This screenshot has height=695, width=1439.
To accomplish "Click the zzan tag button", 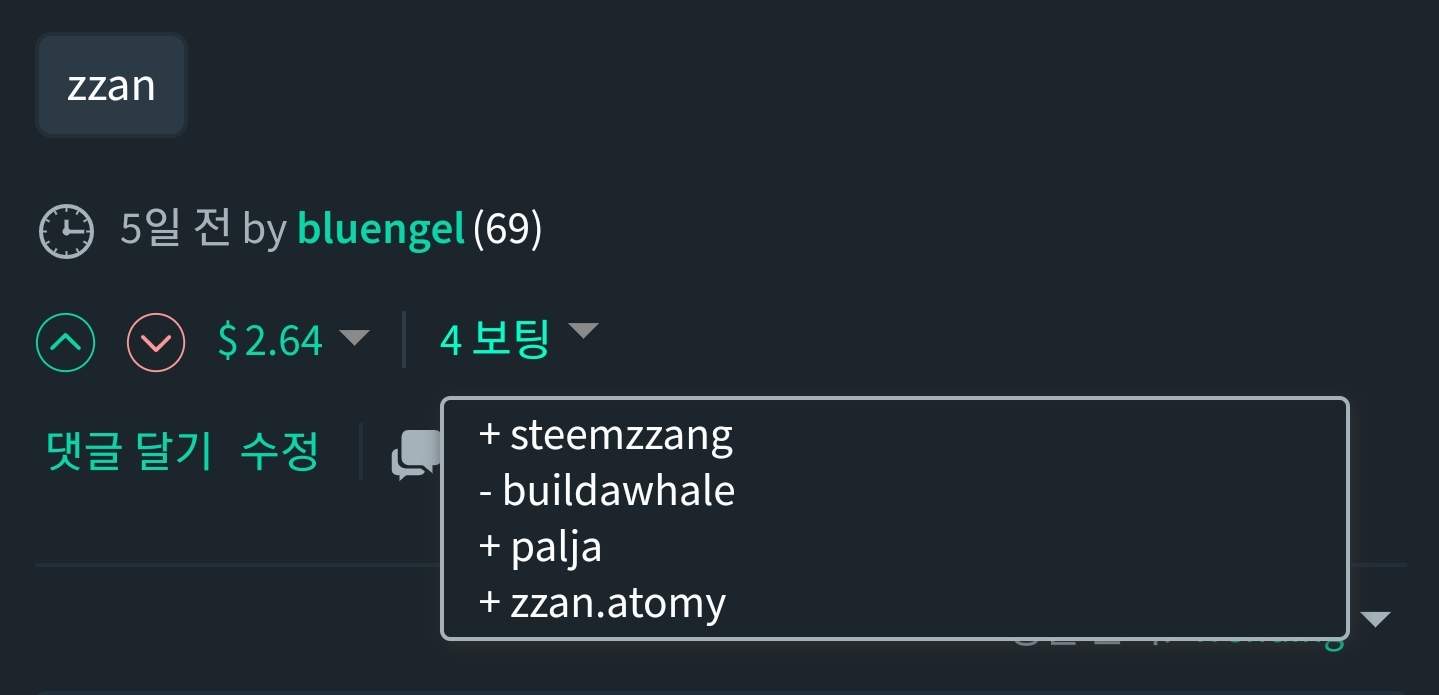I will pos(111,85).
